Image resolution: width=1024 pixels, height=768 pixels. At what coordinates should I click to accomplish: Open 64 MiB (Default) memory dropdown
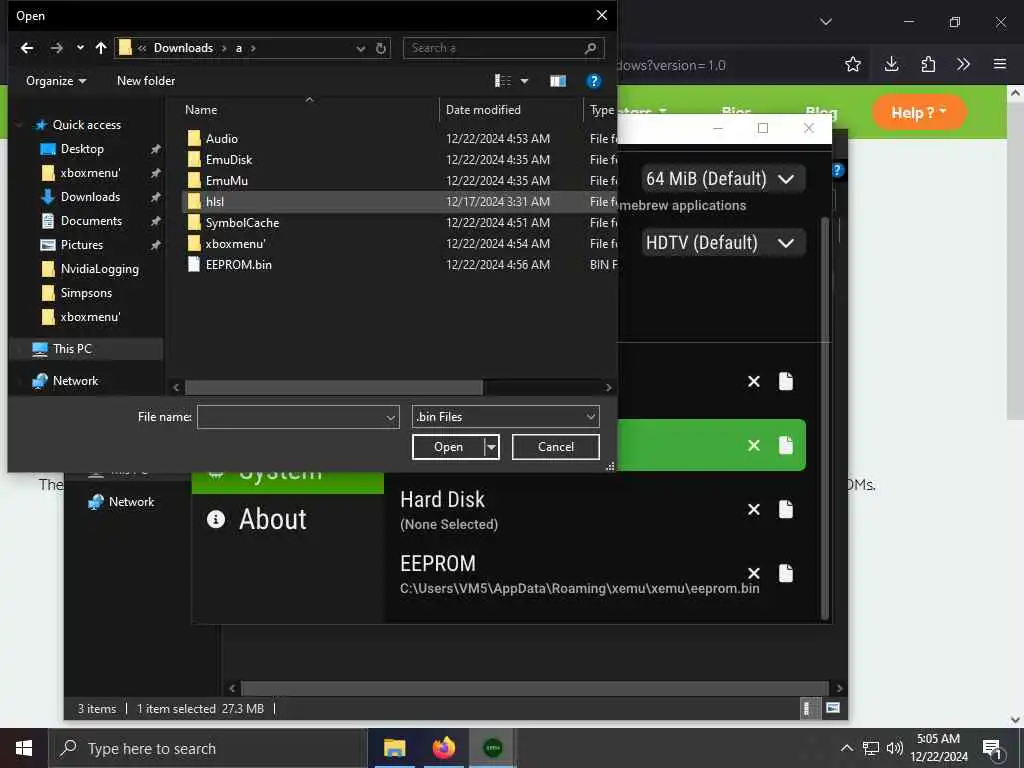[722, 178]
